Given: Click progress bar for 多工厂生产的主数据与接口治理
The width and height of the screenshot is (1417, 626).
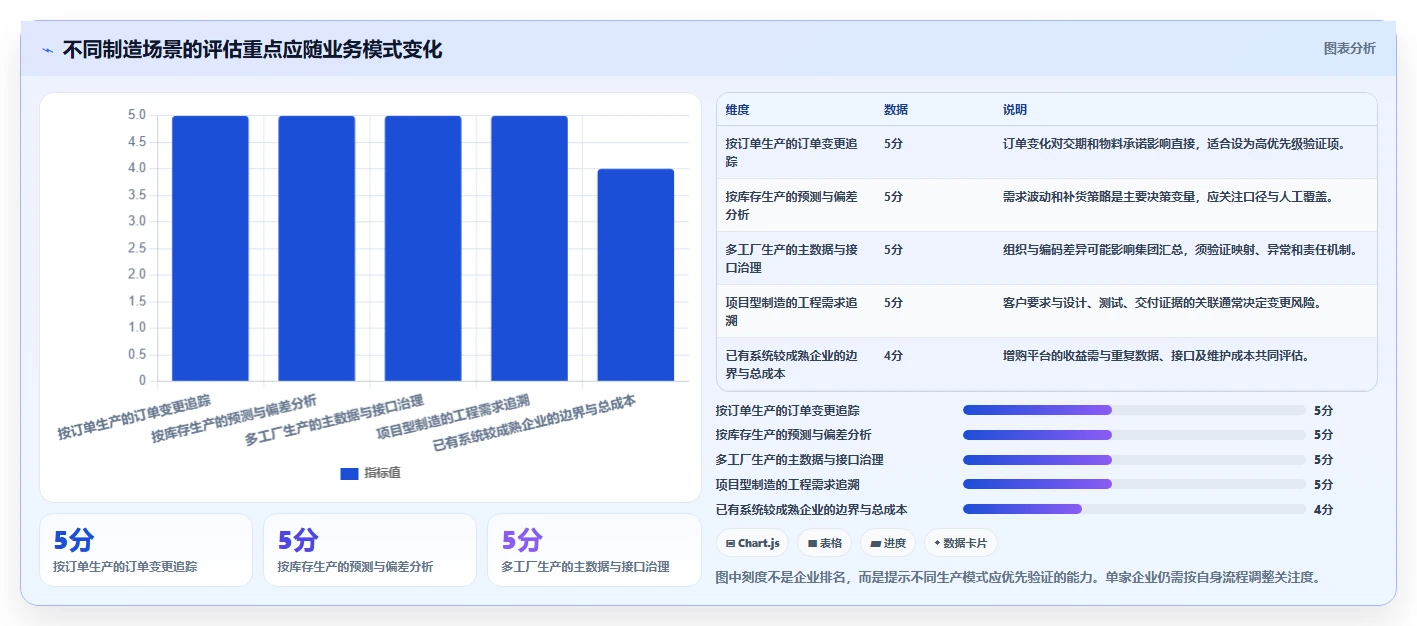Looking at the screenshot, I should (x=1134, y=460).
